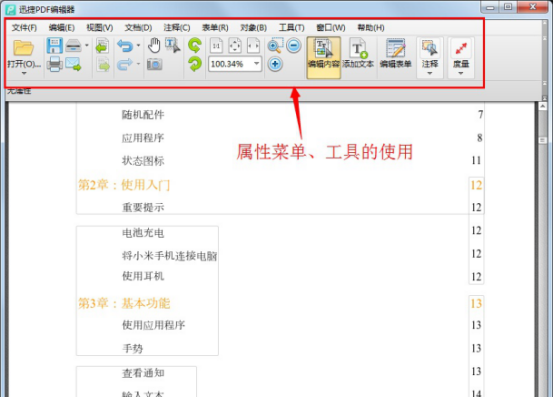
Task: Expand the undo history dropdown arrow
Action: [138, 46]
